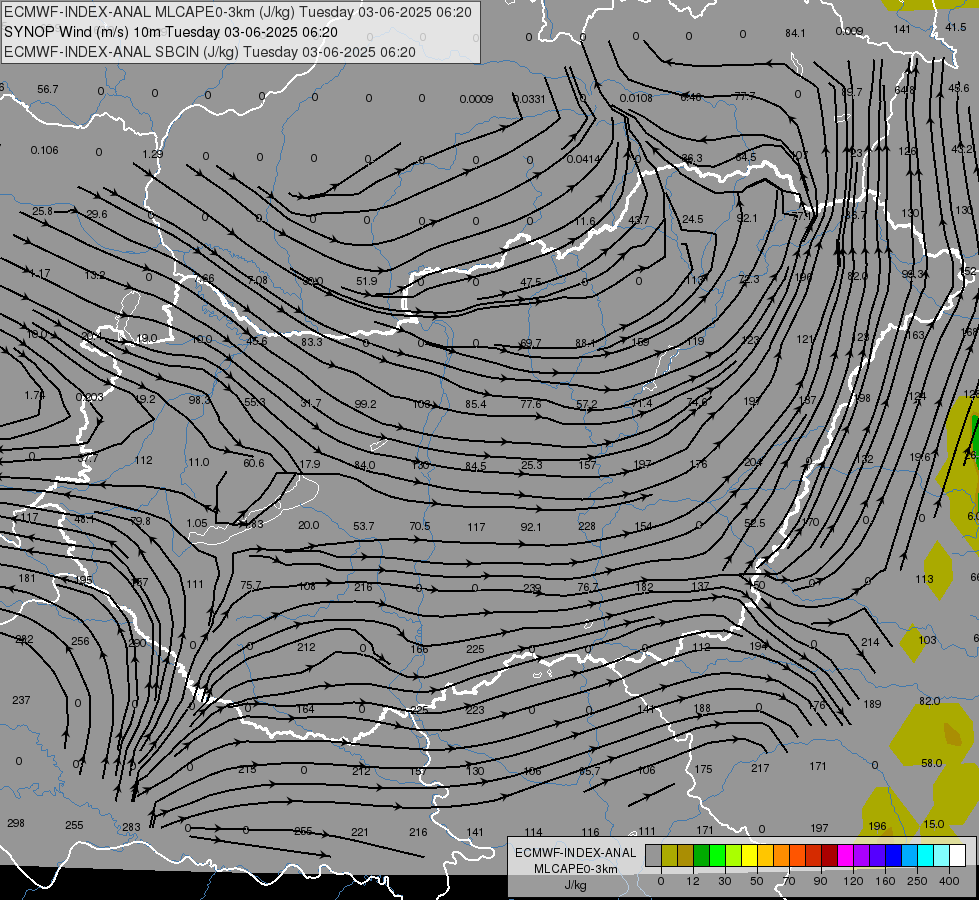
Task: Click the map value 52.5
Action: (x=754, y=523)
